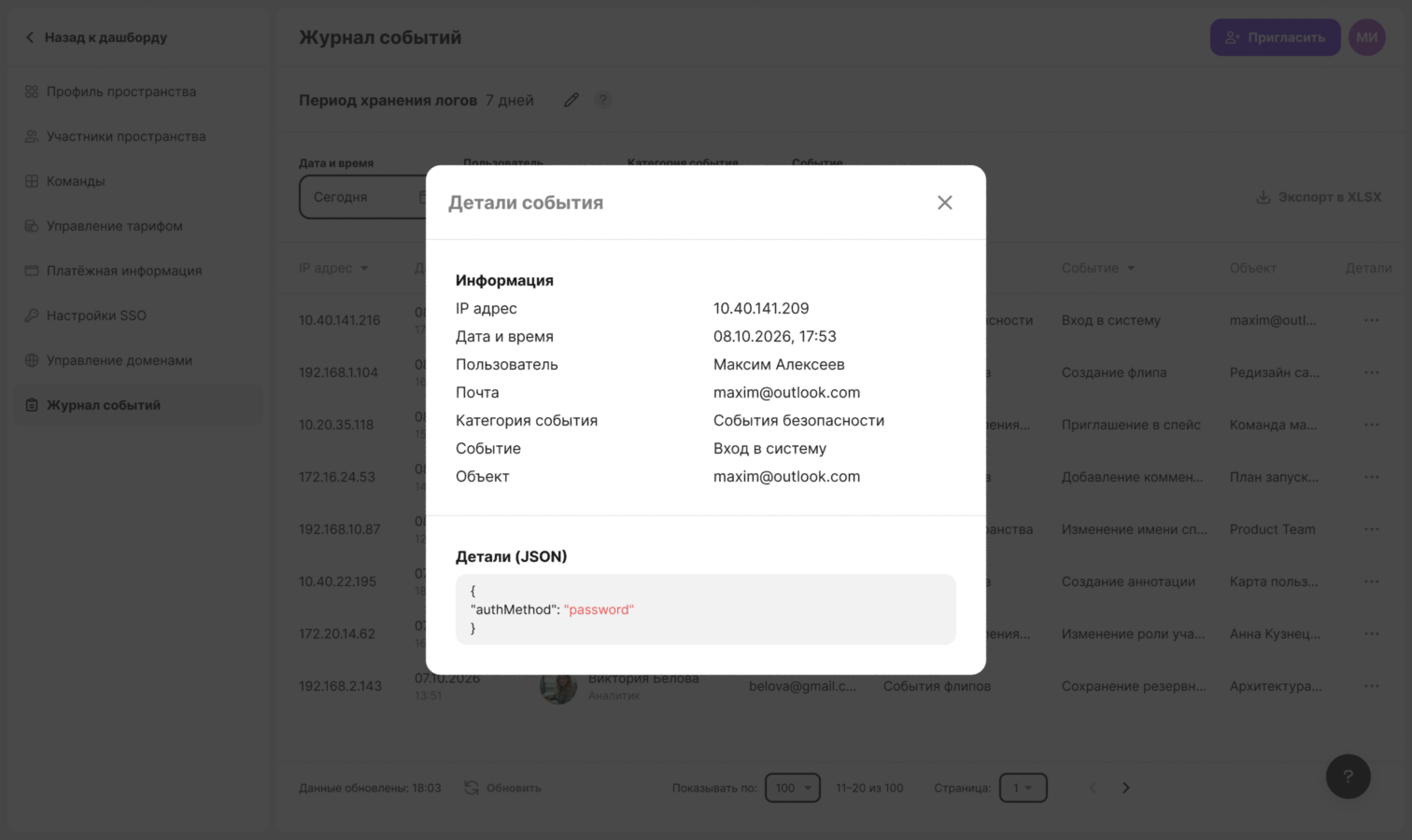This screenshot has height=840, width=1412.
Task: Open the МИ user avatar menu
Action: pyautogui.click(x=1367, y=37)
